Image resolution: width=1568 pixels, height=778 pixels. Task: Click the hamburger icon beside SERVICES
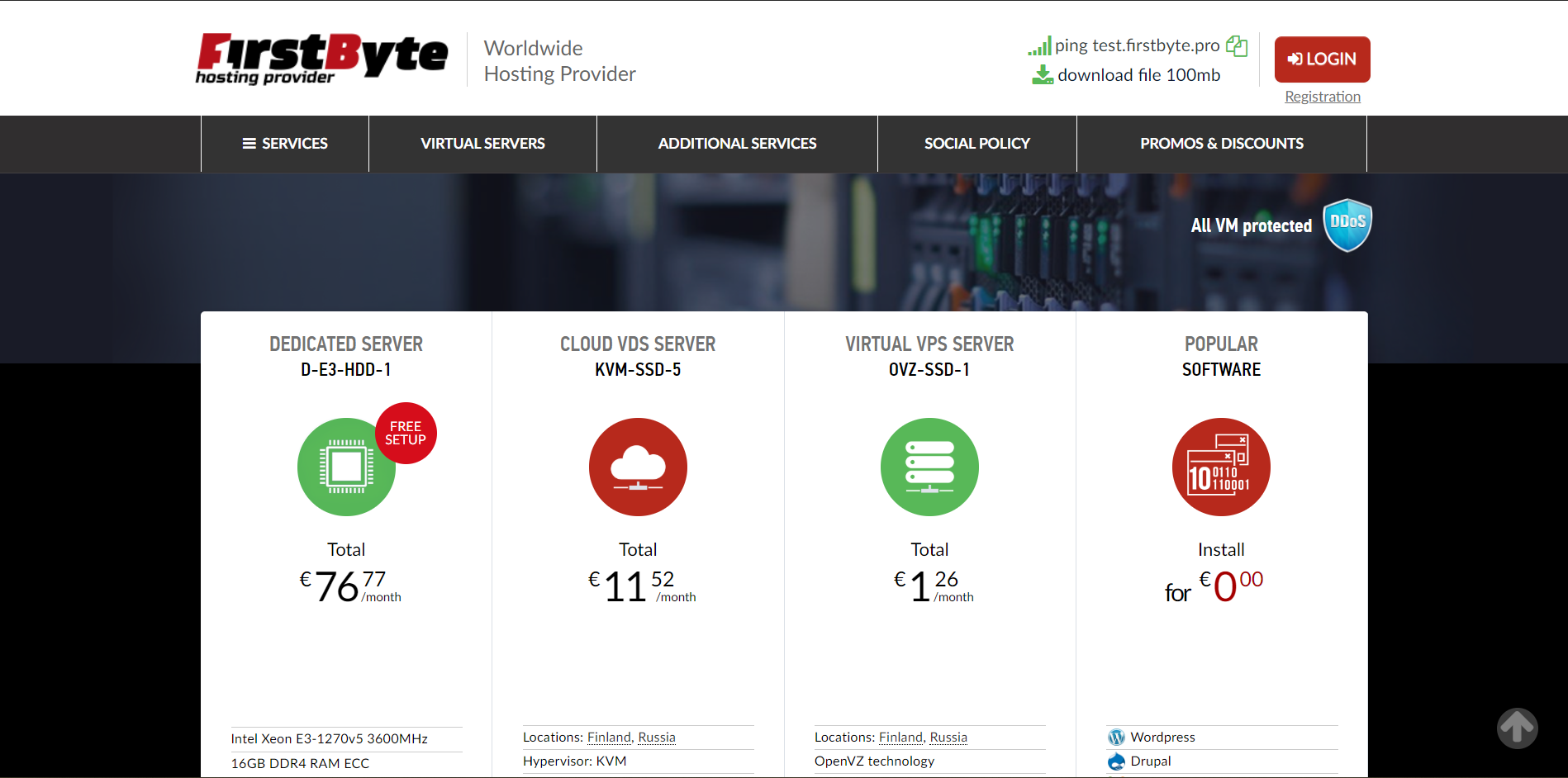point(249,144)
